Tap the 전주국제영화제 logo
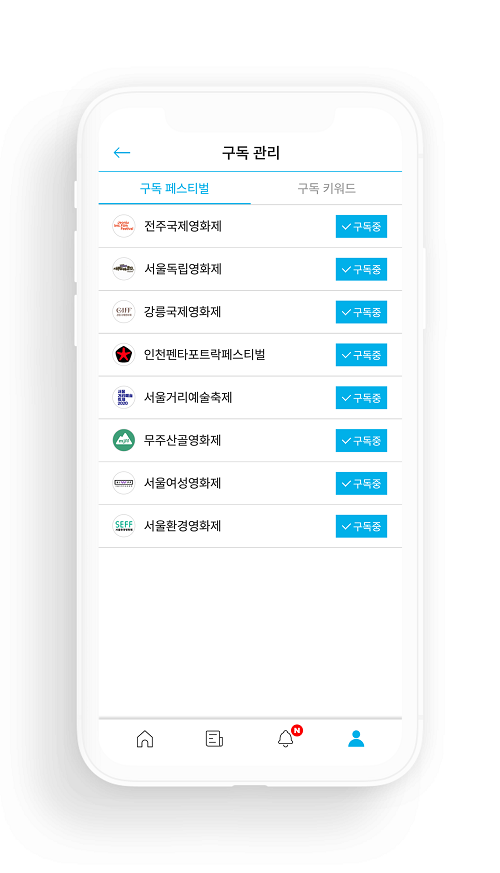This screenshot has width=500, height=873. 124,226
